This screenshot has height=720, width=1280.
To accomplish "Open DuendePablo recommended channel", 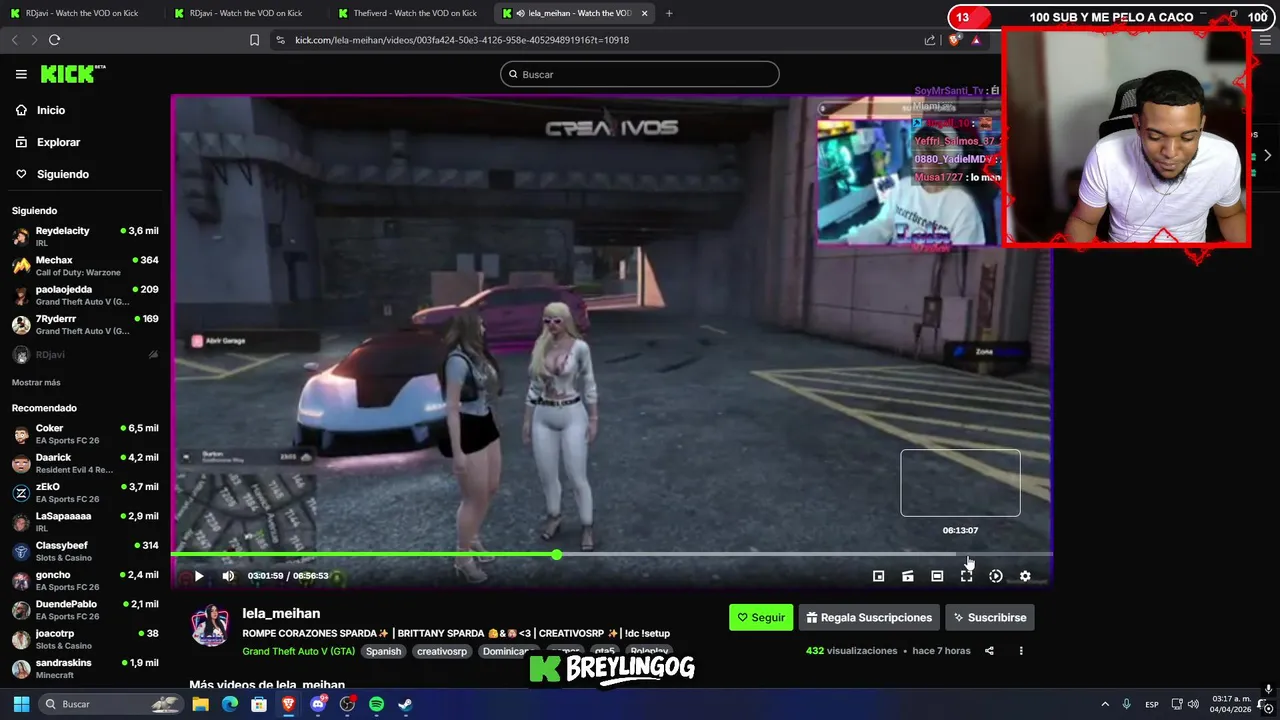I will 85,610.
